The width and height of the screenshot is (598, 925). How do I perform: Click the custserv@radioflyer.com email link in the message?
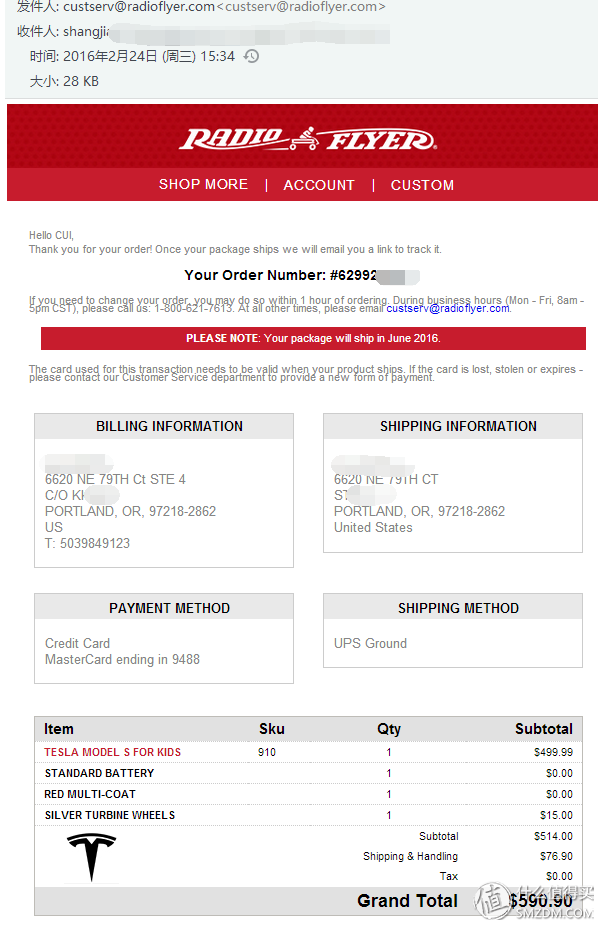pos(448,309)
